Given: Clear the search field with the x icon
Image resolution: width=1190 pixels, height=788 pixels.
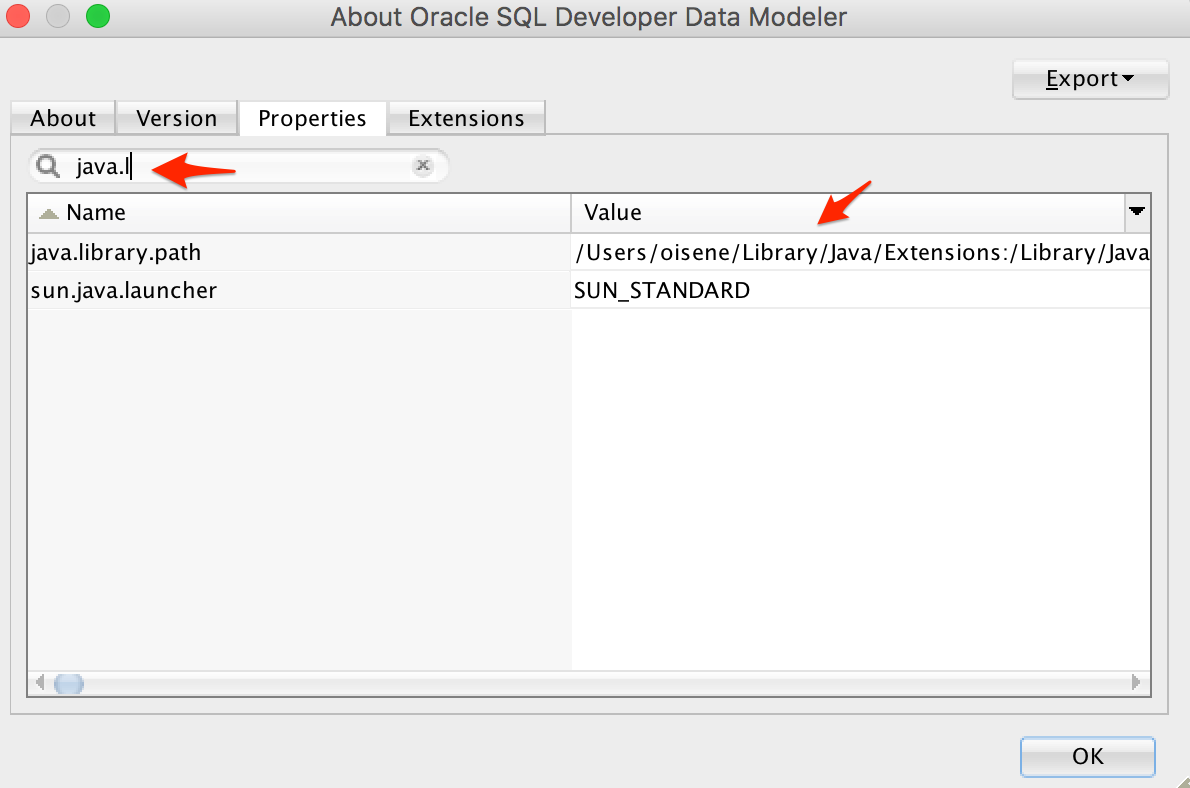Looking at the screenshot, I should 423,165.
